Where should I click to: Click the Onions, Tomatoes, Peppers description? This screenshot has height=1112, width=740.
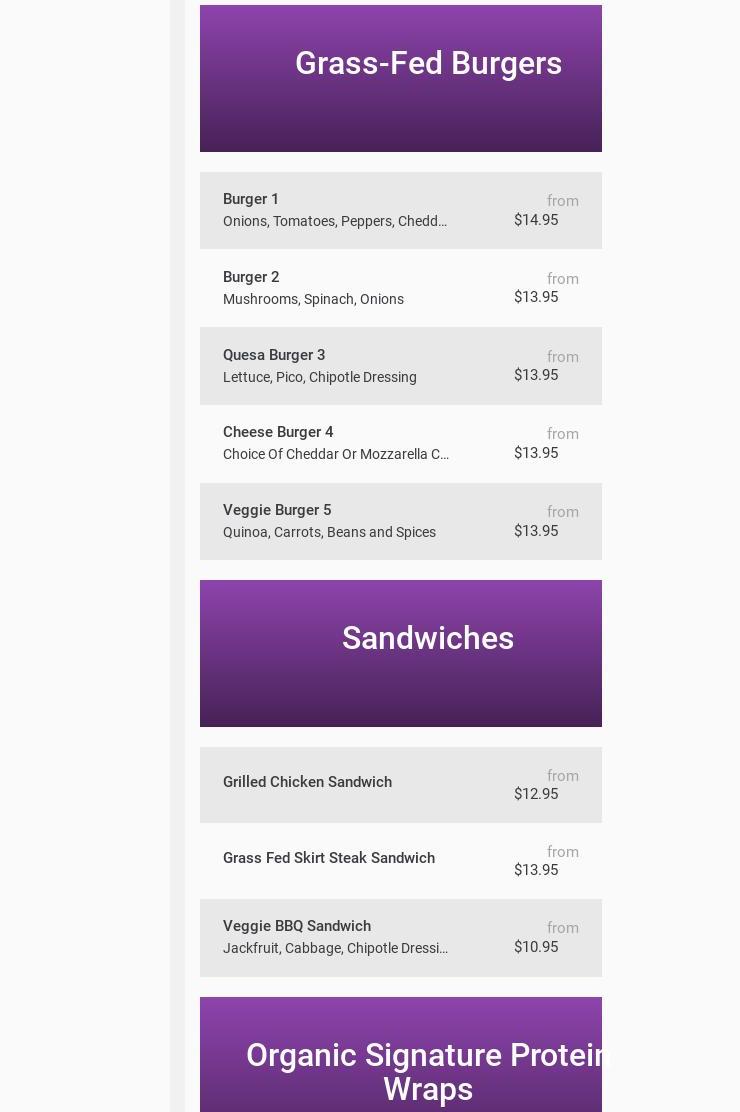(x=335, y=221)
